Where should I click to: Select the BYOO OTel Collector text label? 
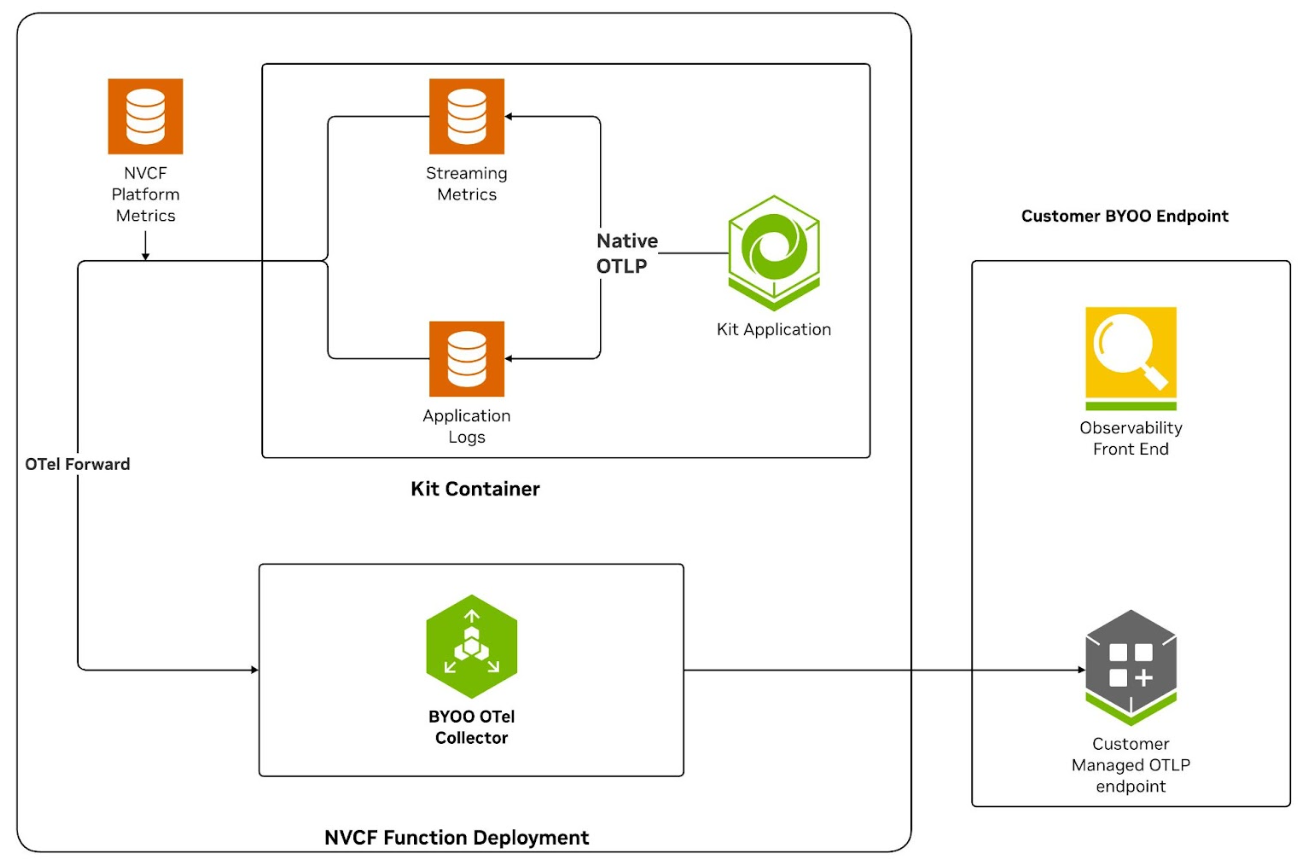tap(471, 727)
